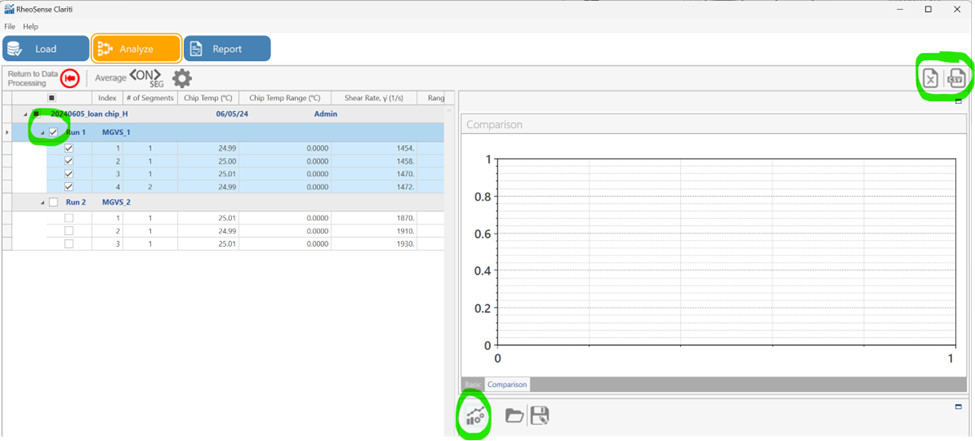Viewport: 975px width, 441px height.
Task: Check Run 2 row with shear rate 1870.
Action: point(69,218)
